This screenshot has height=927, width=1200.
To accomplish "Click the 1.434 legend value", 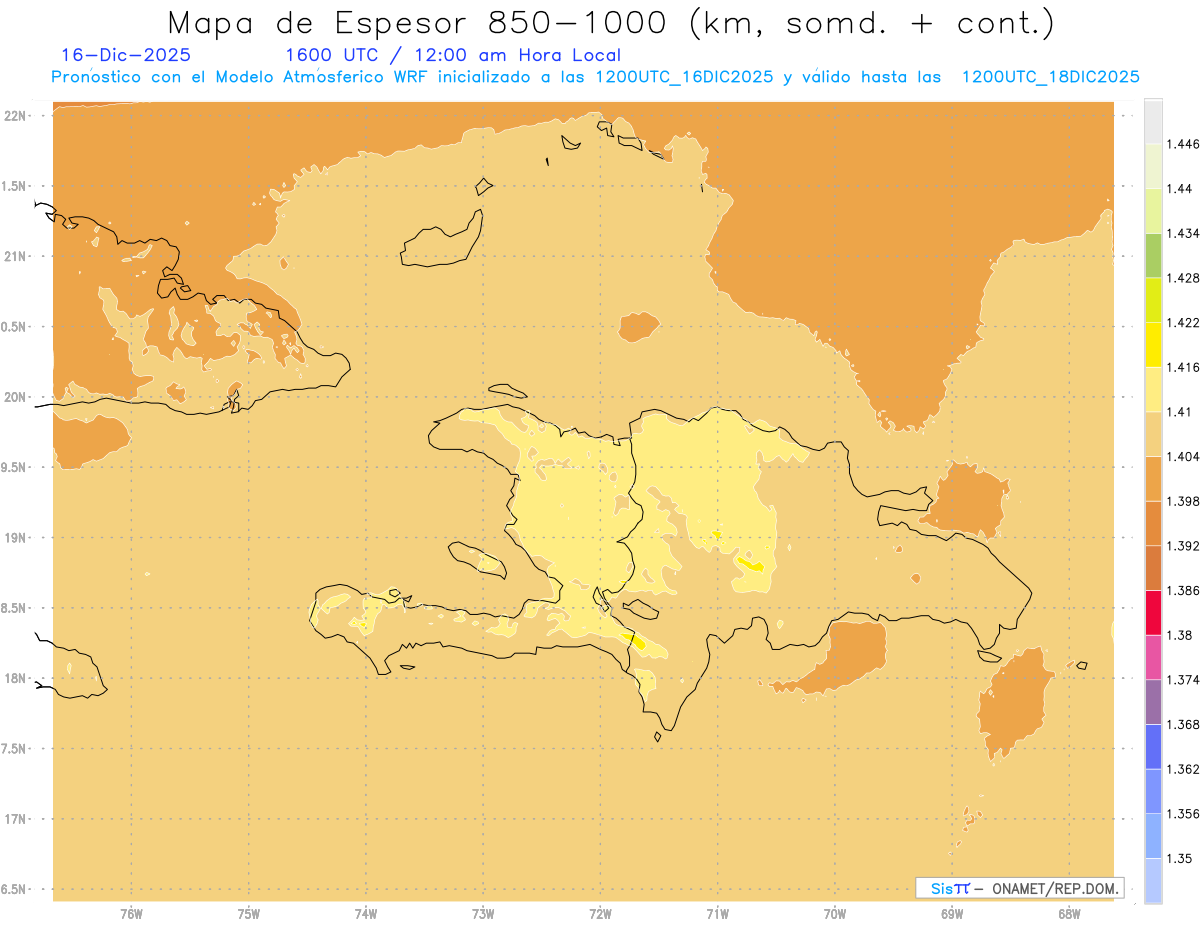I will 1183,233.
